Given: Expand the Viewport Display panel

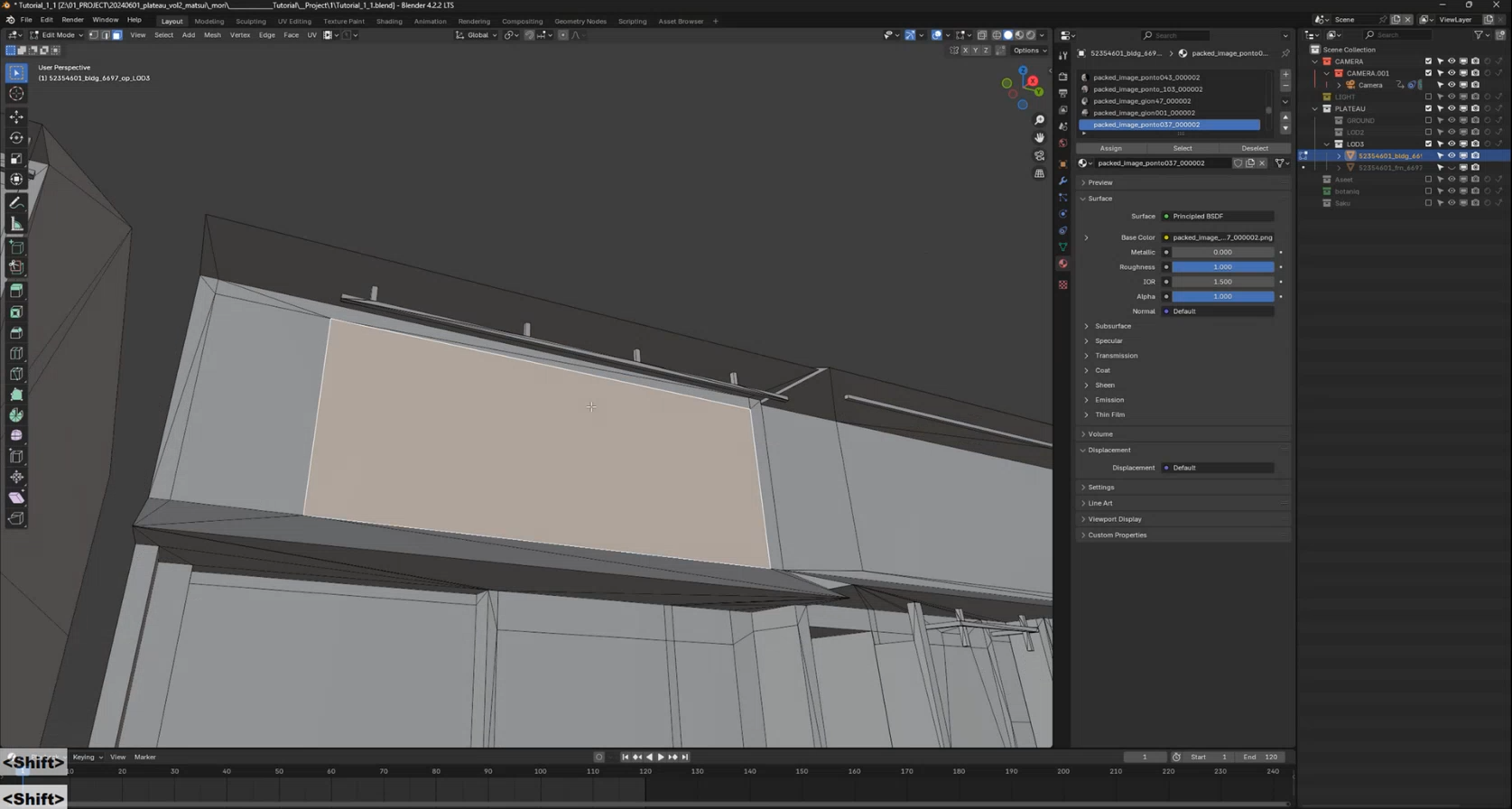Looking at the screenshot, I should 1115,519.
